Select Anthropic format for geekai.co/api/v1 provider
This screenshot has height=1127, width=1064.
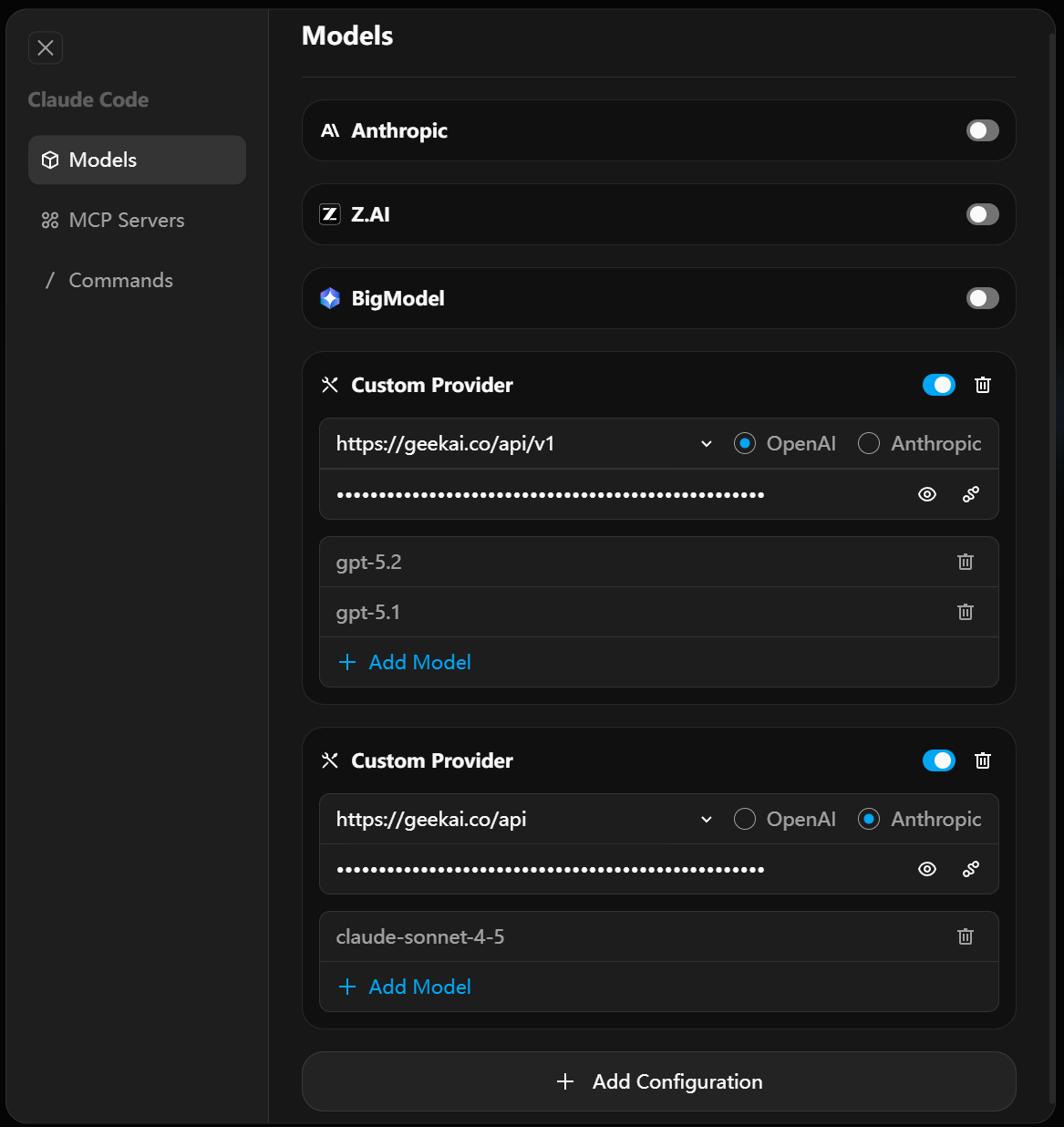coord(870,443)
